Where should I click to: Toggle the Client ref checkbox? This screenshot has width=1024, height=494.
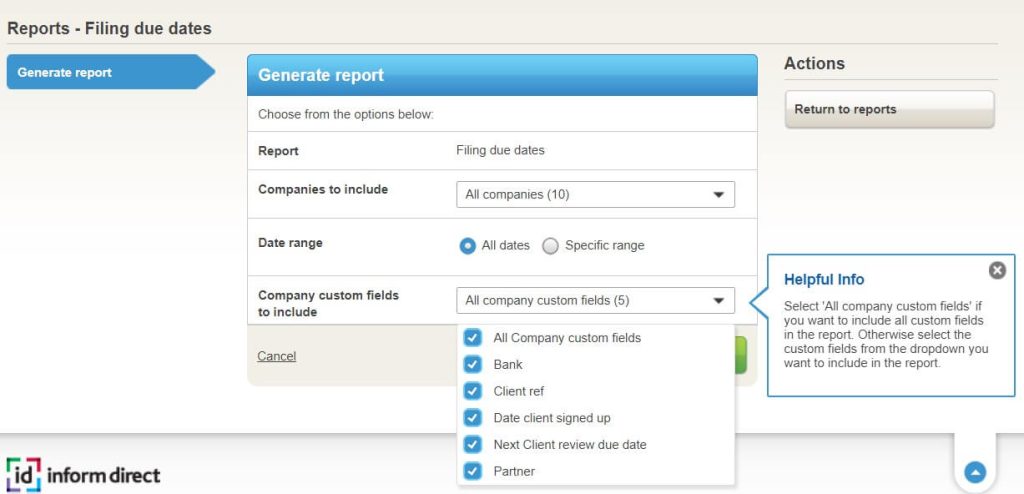[x=472, y=391]
